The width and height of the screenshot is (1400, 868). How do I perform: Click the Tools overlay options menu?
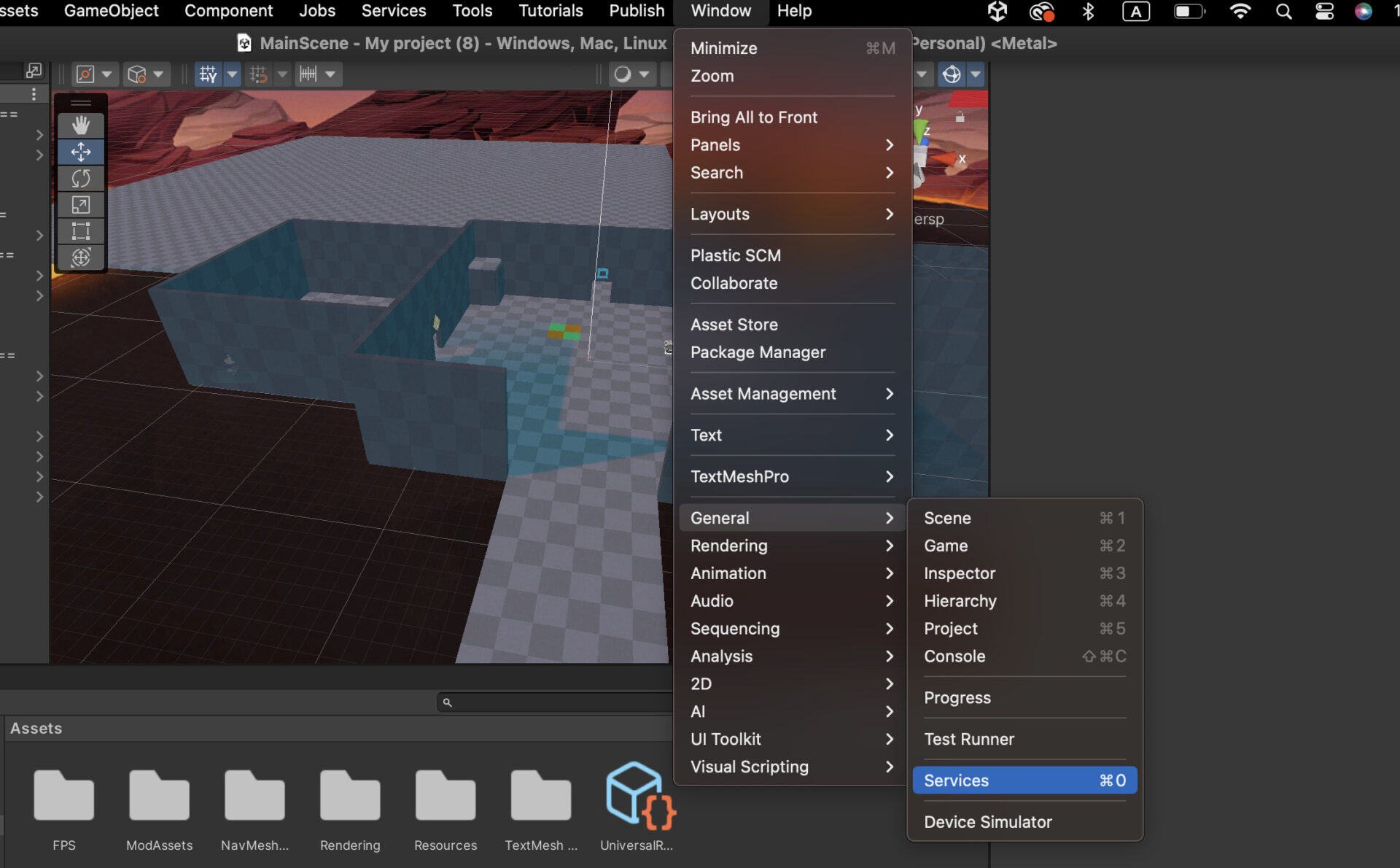pyautogui.click(x=81, y=103)
